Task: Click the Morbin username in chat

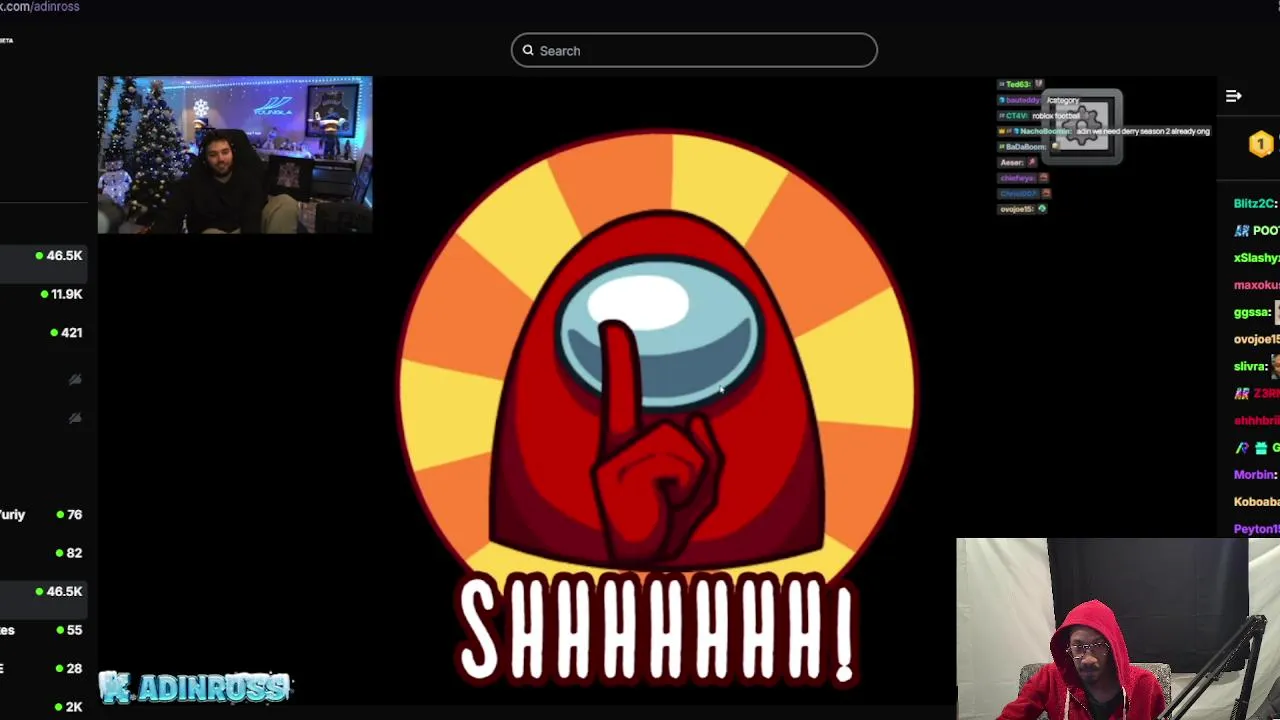Action: click(x=1254, y=474)
